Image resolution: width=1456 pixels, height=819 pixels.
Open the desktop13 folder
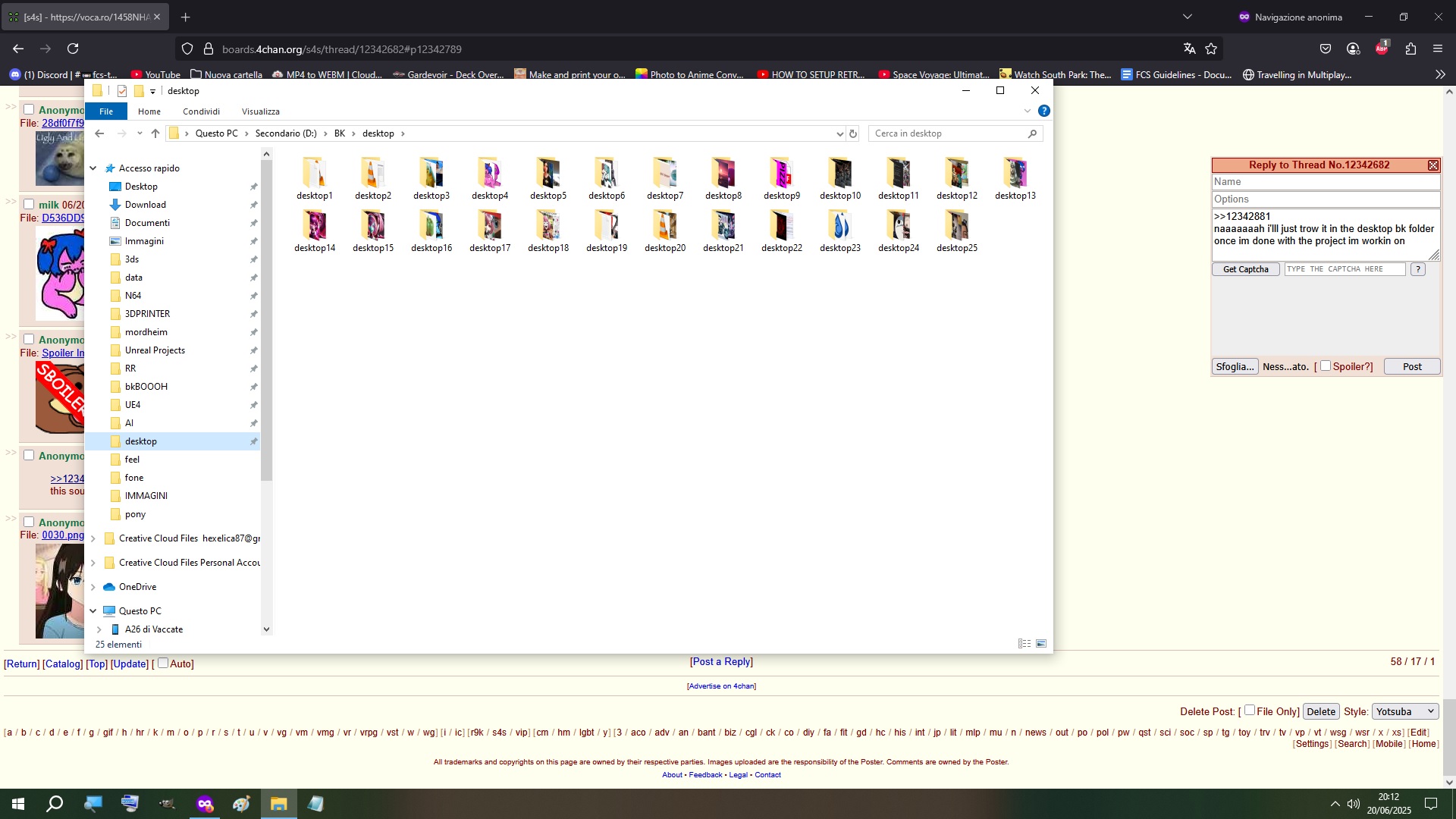coord(1015,179)
